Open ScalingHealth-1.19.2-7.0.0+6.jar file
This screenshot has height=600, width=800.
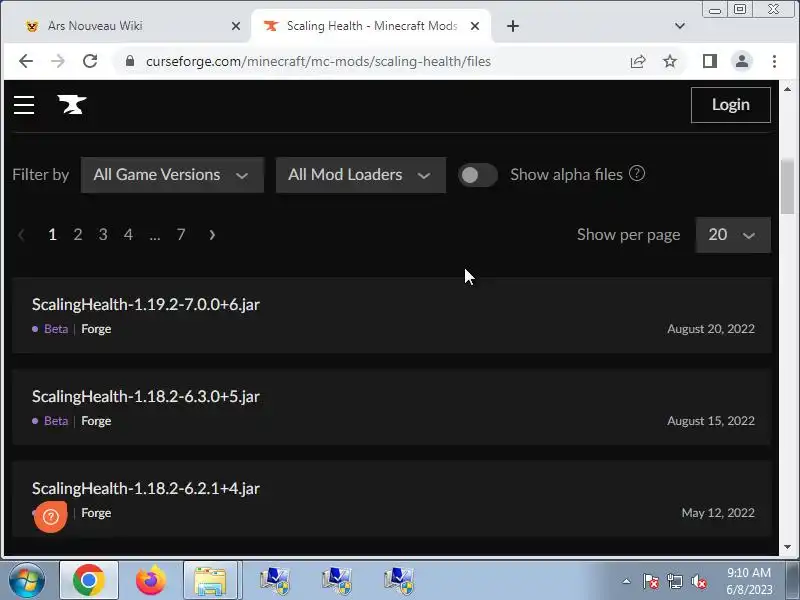pyautogui.click(x=146, y=305)
